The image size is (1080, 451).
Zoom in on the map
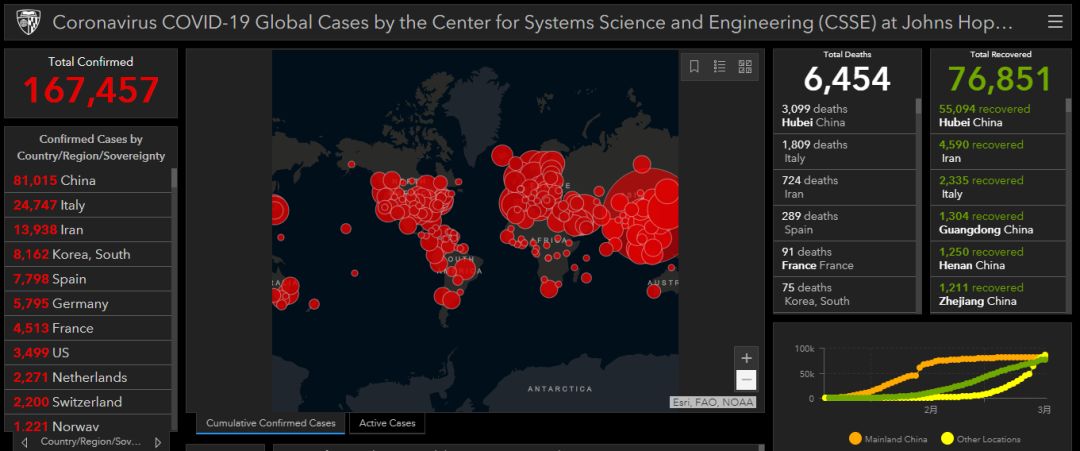[x=746, y=358]
